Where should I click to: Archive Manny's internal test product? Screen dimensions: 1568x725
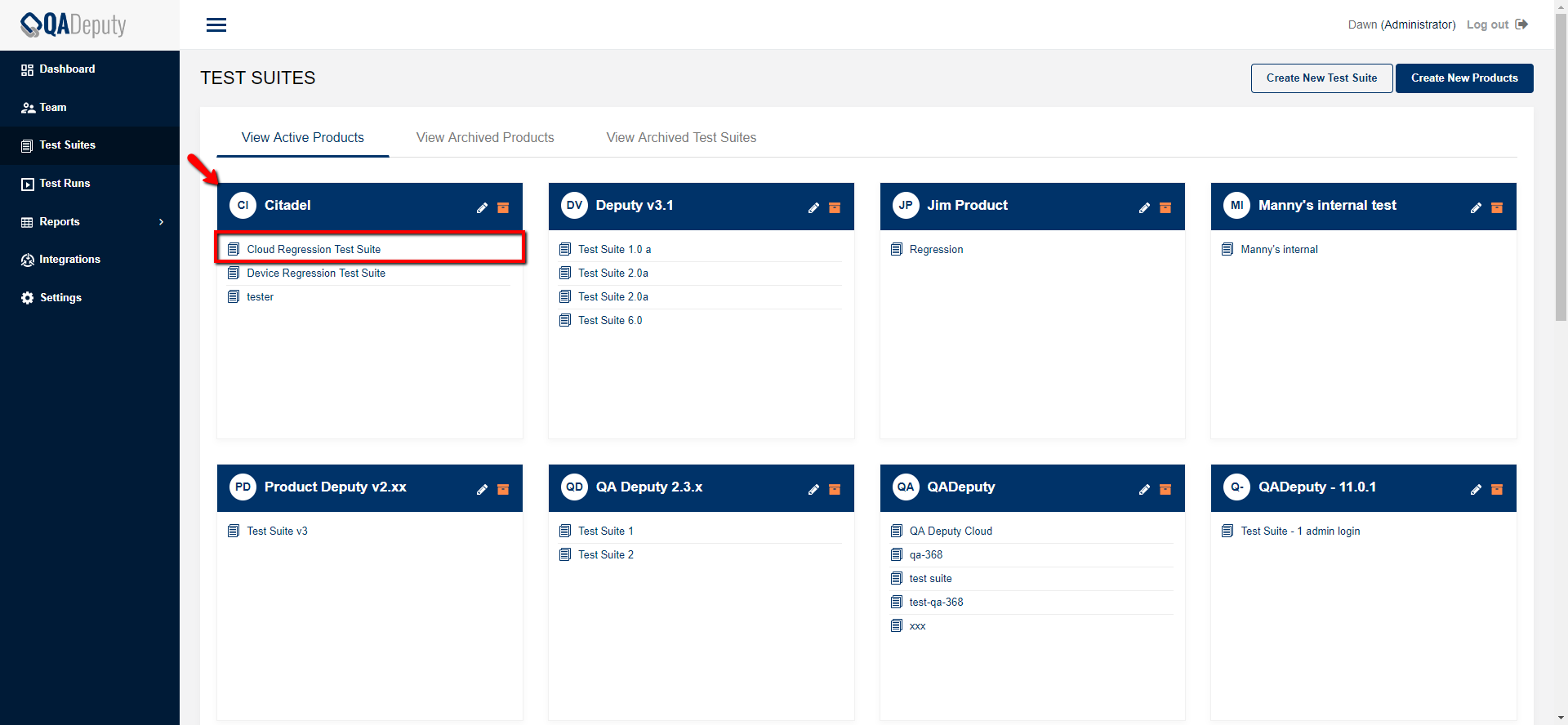(1497, 208)
